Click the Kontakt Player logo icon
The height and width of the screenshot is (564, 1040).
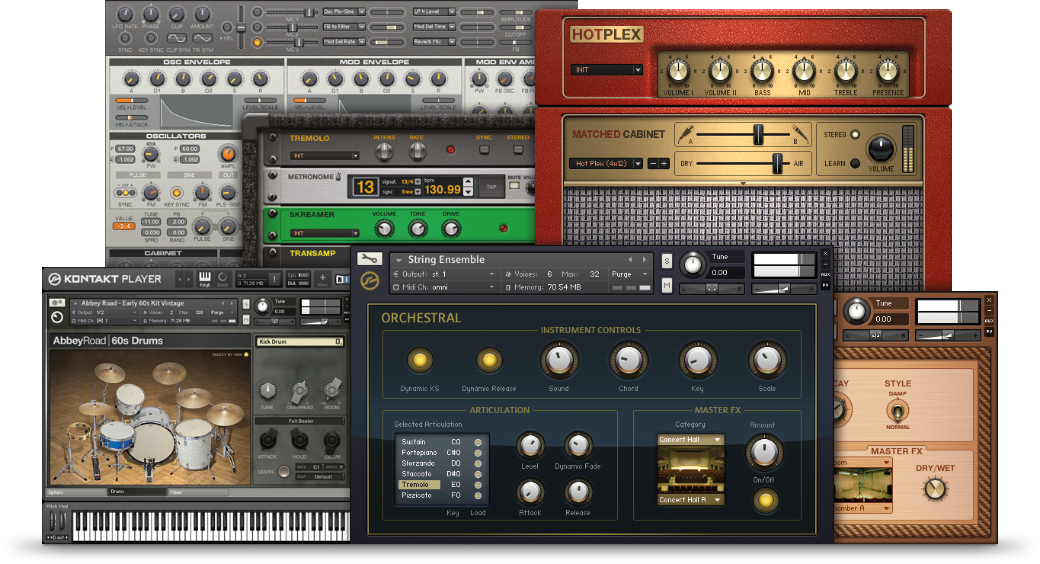(55, 280)
